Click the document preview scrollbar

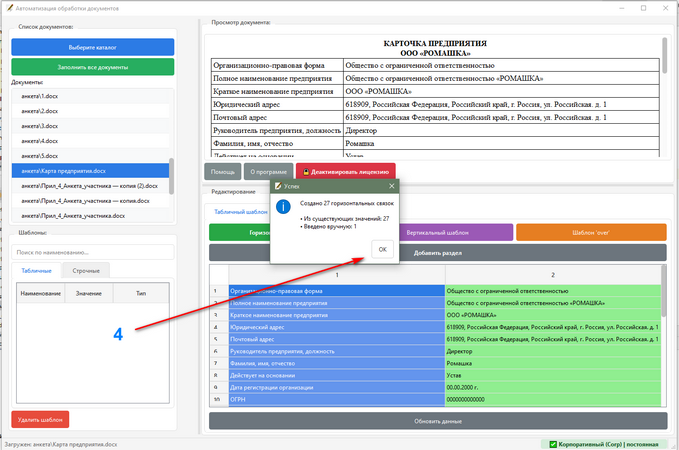click(664, 55)
